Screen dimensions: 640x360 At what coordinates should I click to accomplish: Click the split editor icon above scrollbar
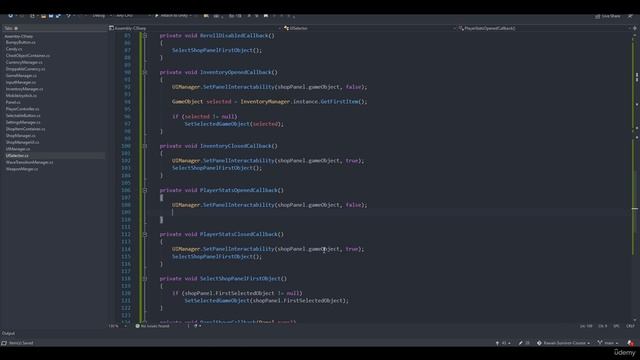click(635, 28)
